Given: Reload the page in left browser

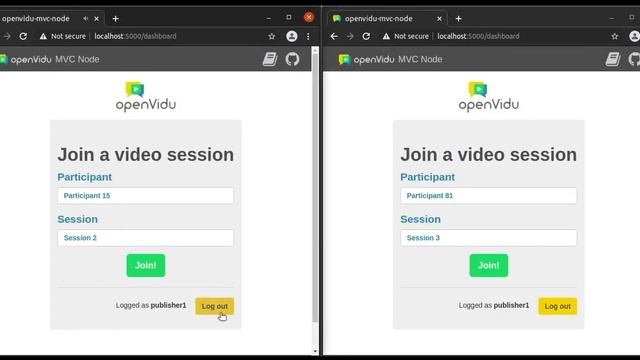Looking at the screenshot, I should [23, 36].
